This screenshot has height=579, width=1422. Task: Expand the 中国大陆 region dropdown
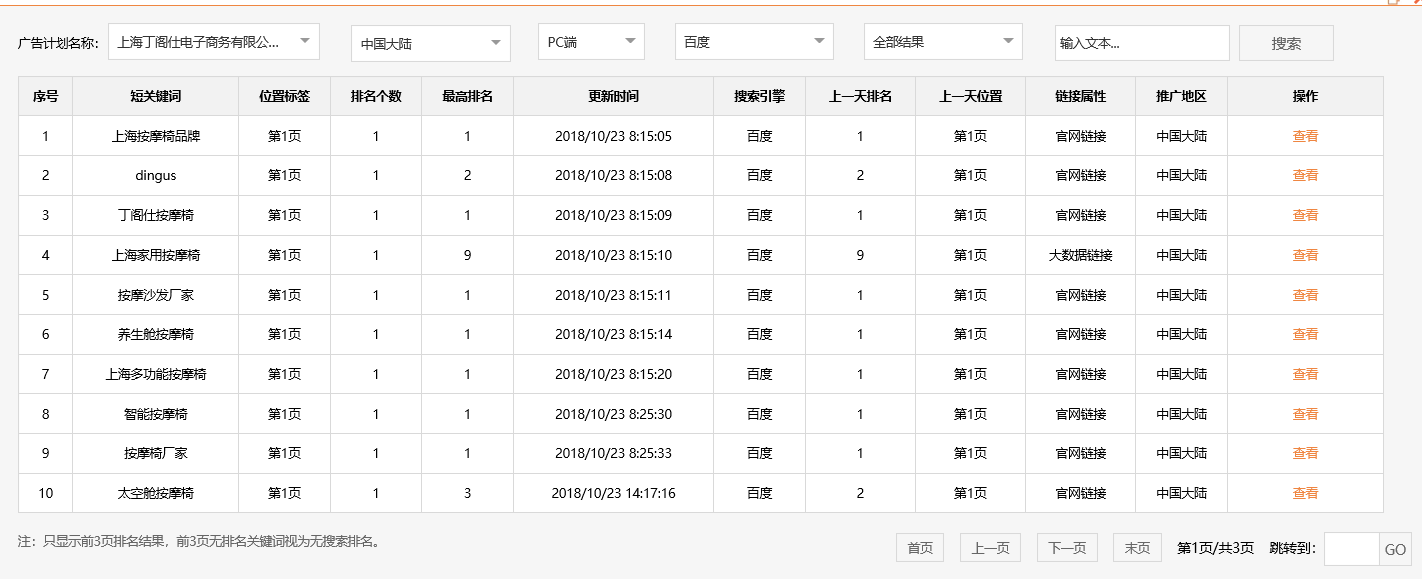tap(430, 42)
